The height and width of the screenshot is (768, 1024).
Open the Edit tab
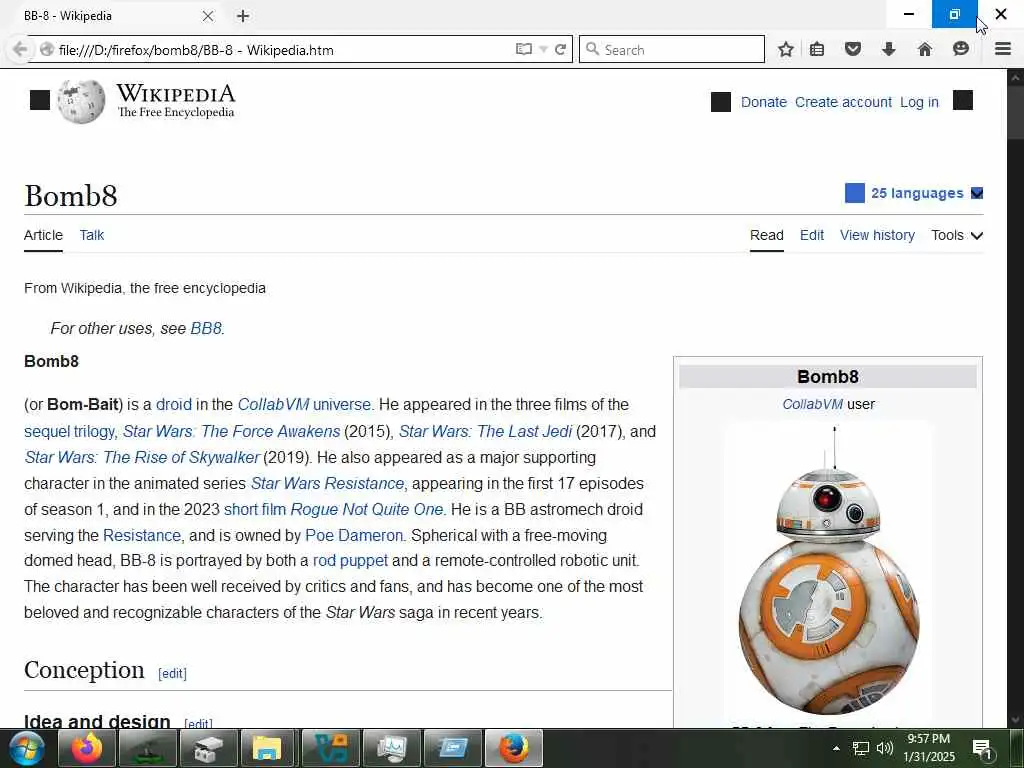[812, 235]
